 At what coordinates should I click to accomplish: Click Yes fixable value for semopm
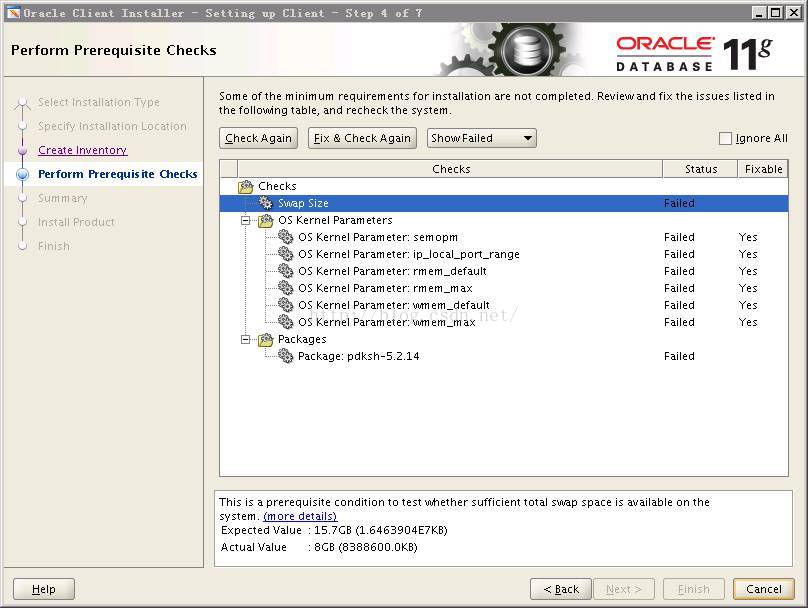pyautogui.click(x=748, y=237)
